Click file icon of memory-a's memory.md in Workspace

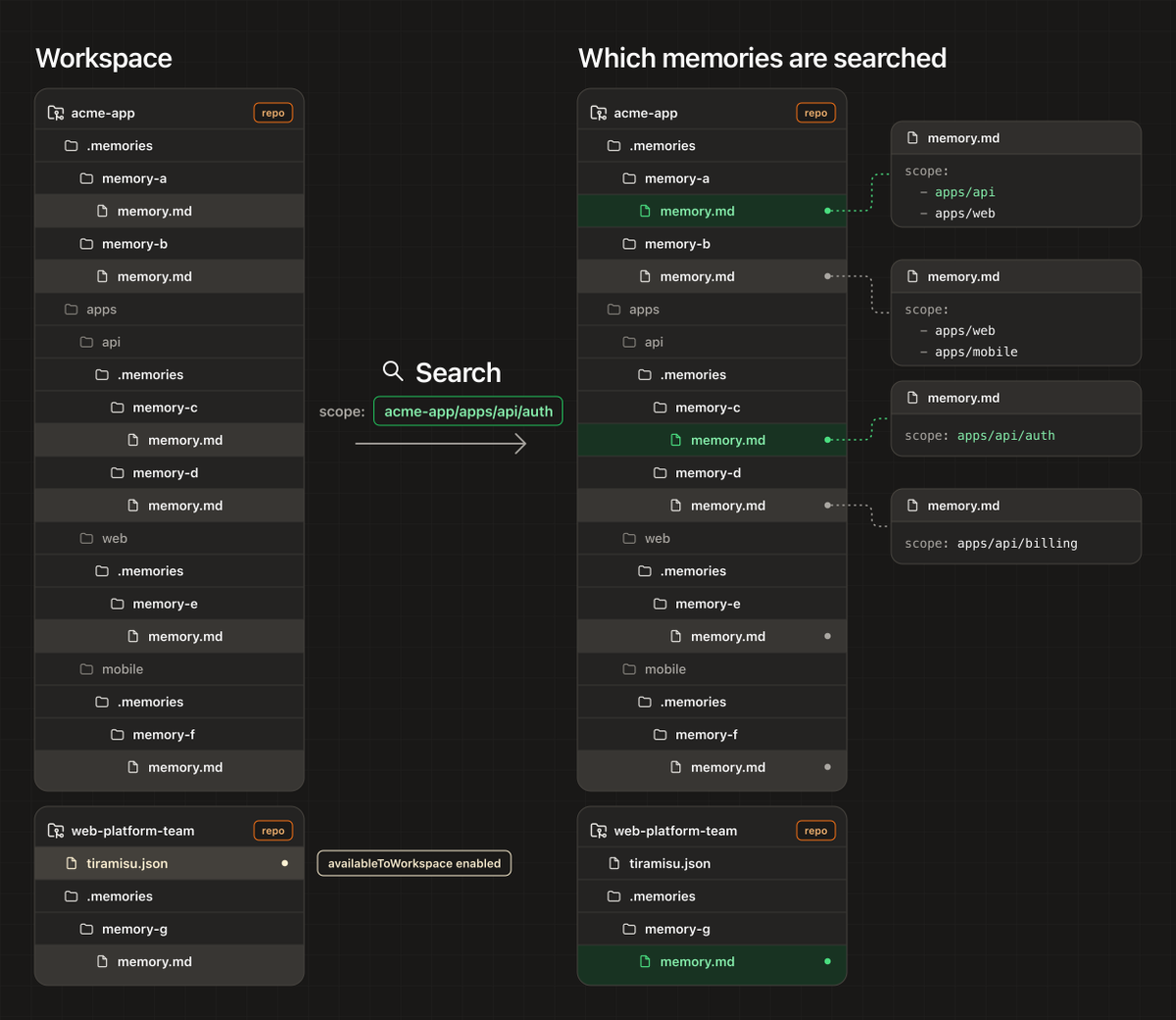point(102,211)
